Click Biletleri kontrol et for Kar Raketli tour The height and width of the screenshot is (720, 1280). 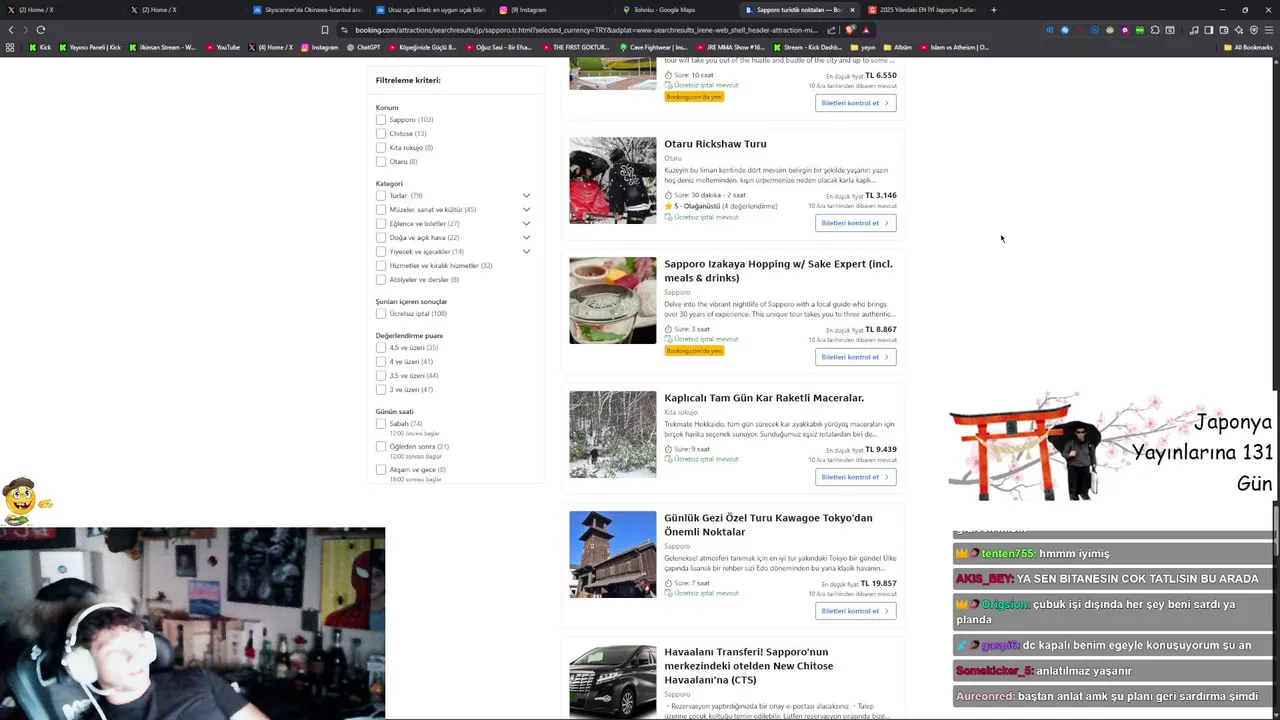pos(855,477)
